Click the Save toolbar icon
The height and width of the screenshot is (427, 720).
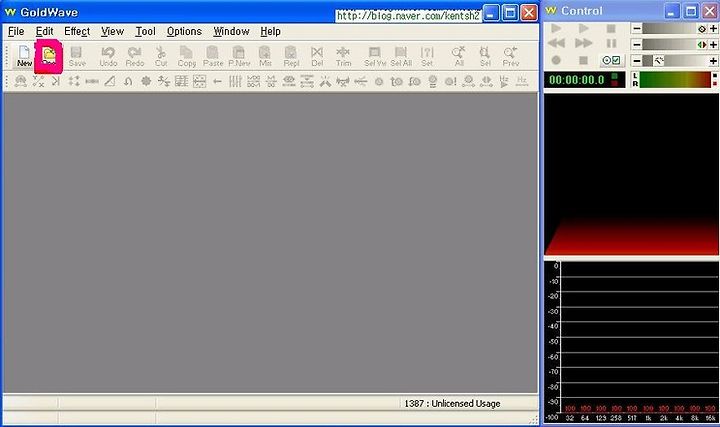click(77, 56)
